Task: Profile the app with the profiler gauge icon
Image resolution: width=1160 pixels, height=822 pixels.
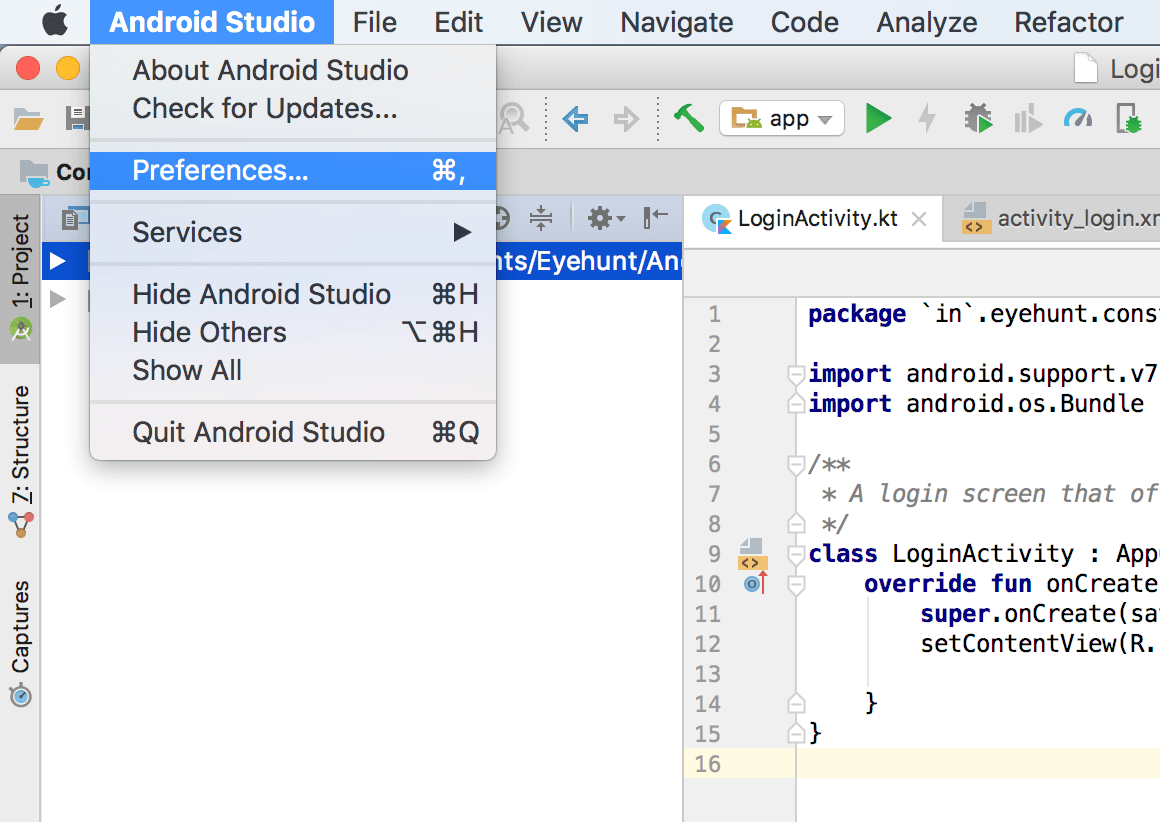Action: tap(1078, 118)
